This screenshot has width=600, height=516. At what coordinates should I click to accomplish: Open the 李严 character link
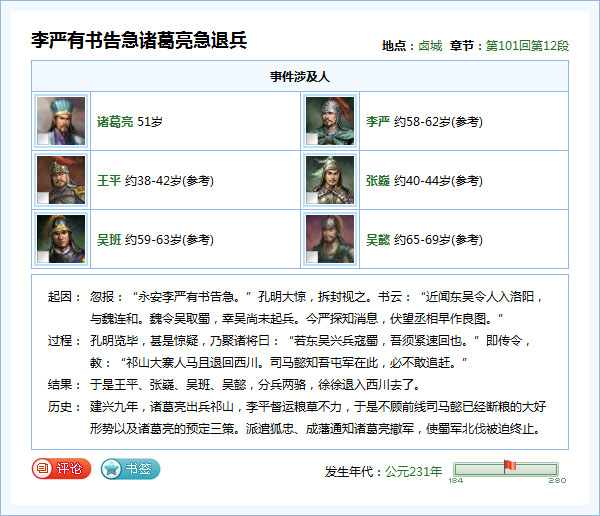pyautogui.click(x=378, y=122)
